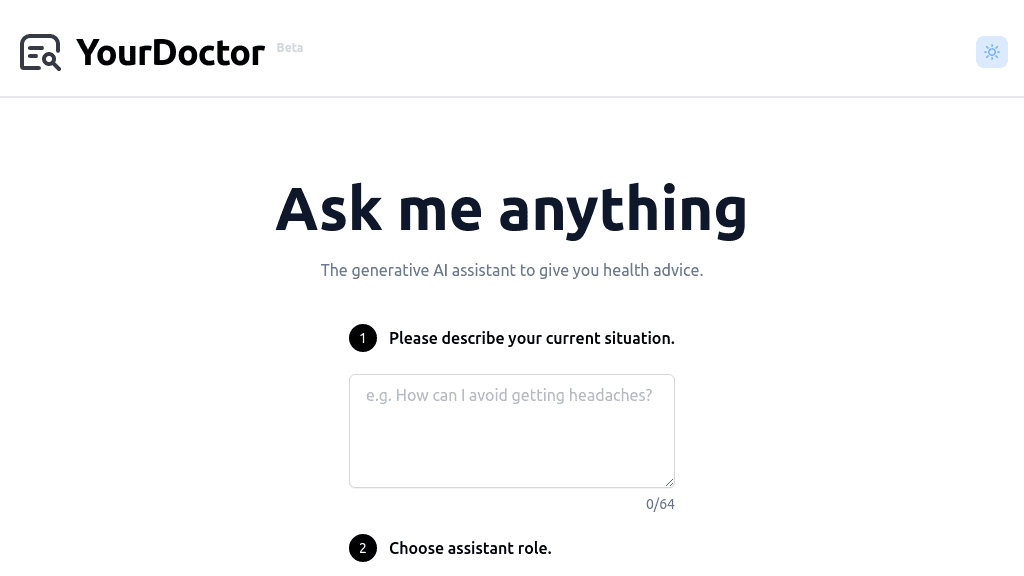Open the YourDoctor home via the wordmark
The height and width of the screenshot is (576, 1024).
(x=171, y=52)
